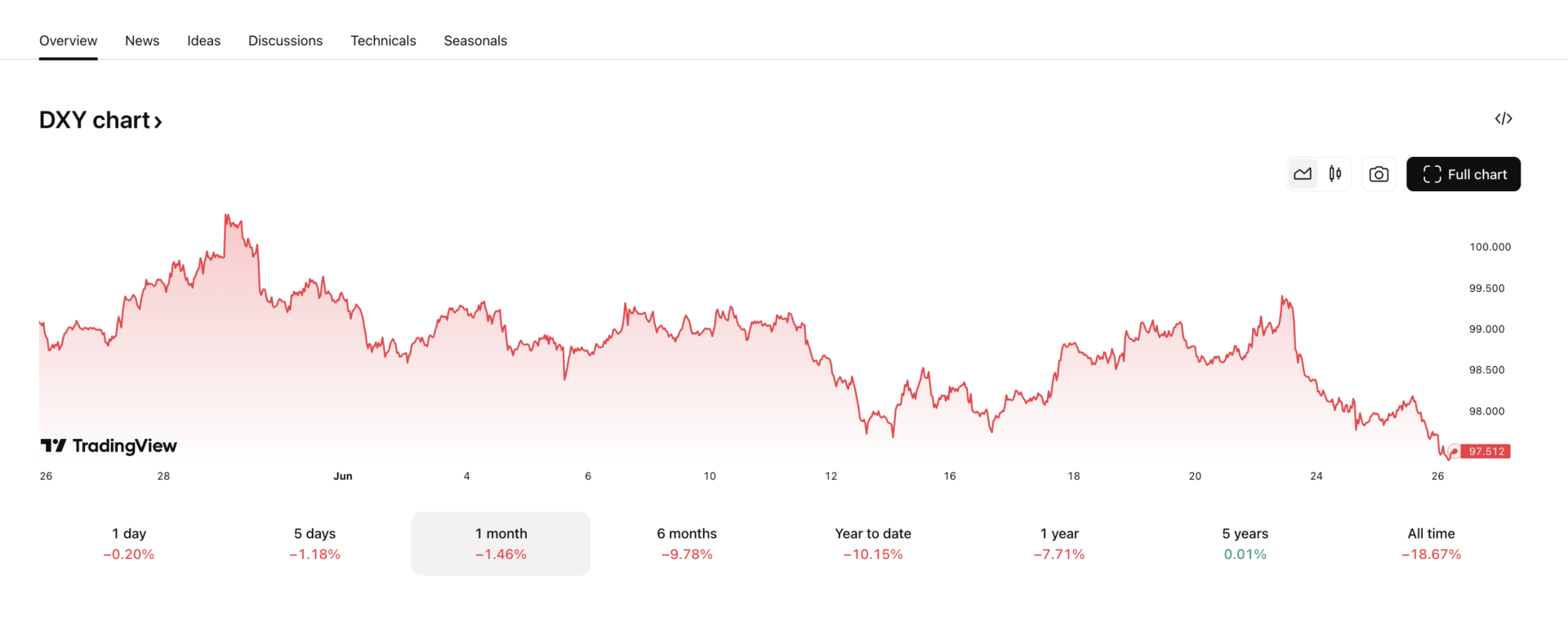Click the red current-price marker dot

[1454, 452]
